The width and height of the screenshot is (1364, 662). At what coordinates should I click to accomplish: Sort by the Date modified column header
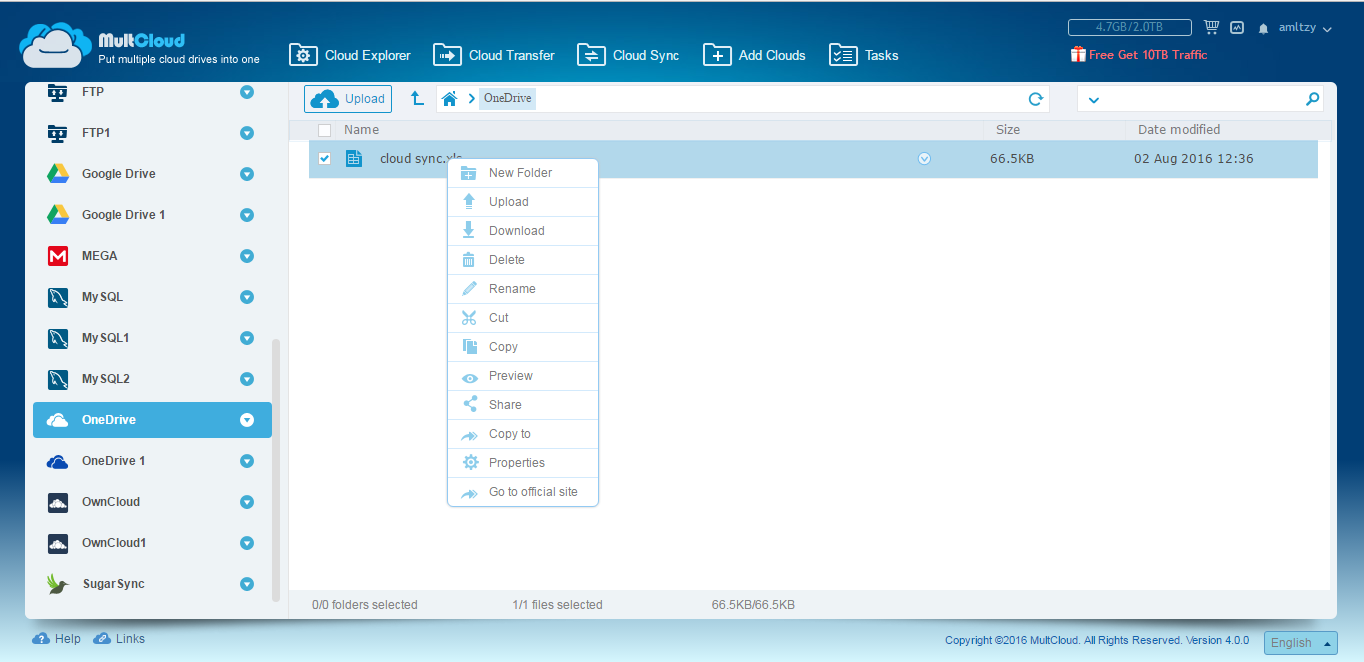coord(1179,130)
